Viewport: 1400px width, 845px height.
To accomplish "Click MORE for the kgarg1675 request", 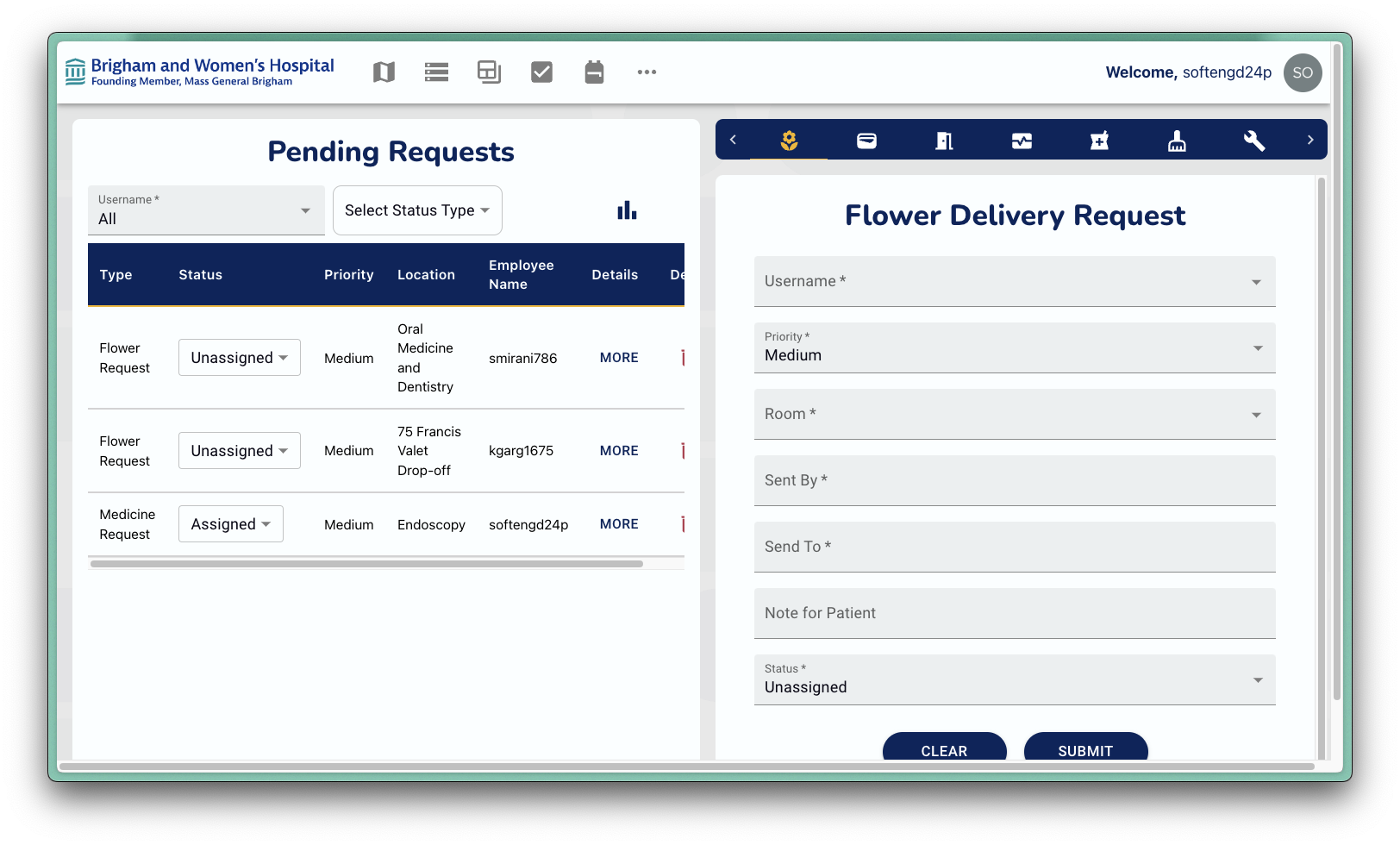I will pyautogui.click(x=619, y=451).
